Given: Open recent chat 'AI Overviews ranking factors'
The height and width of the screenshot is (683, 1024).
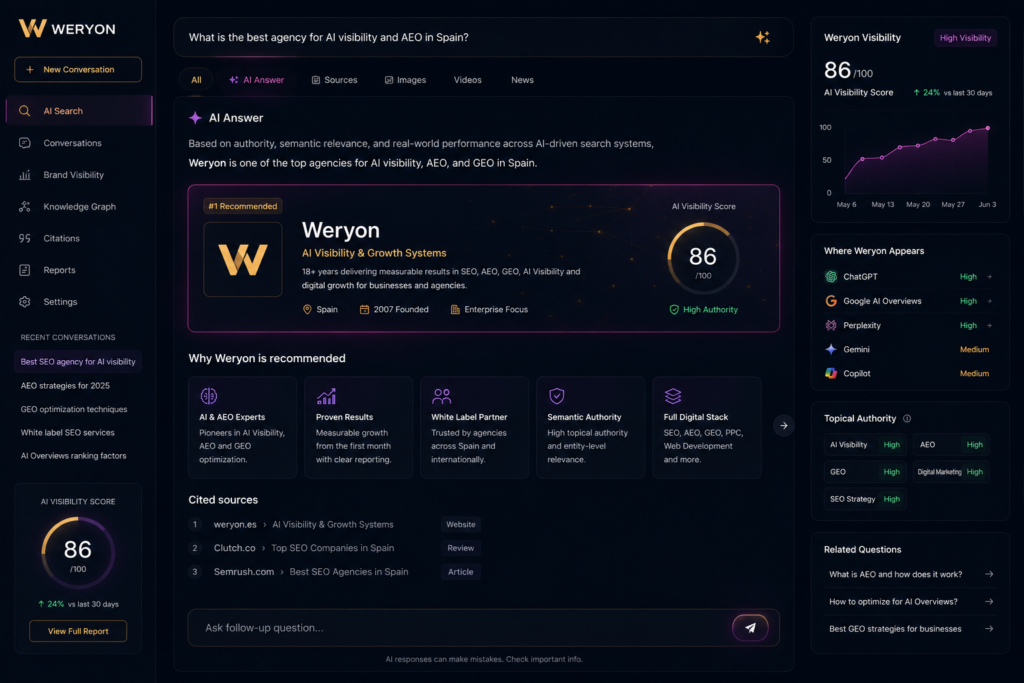Looking at the screenshot, I should click(73, 456).
